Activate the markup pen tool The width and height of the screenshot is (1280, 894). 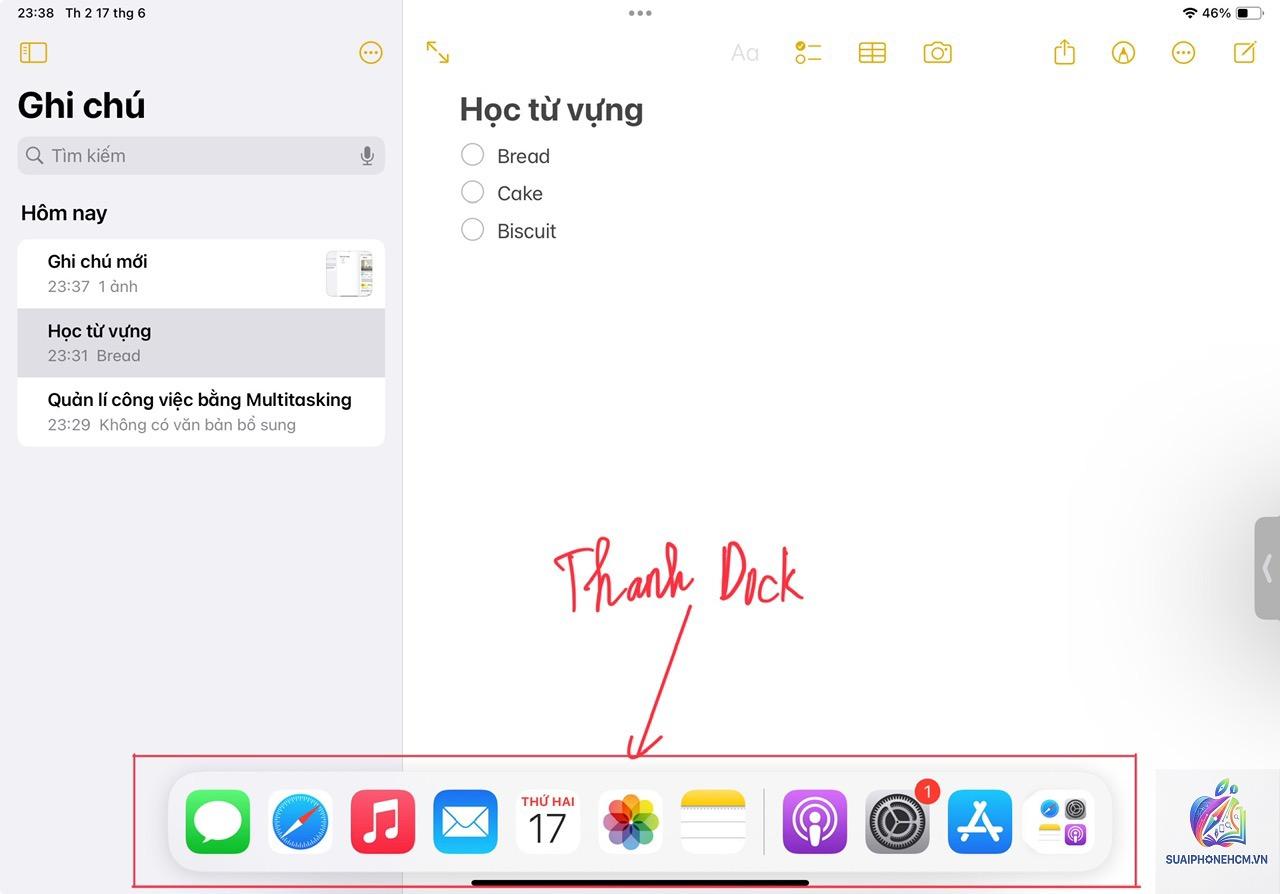[x=1124, y=53]
